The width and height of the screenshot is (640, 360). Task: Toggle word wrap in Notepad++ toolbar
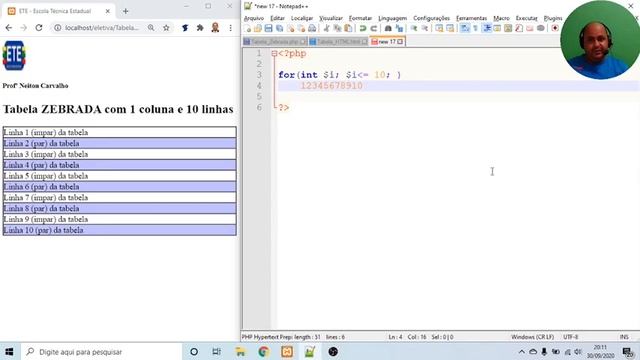(x=464, y=28)
